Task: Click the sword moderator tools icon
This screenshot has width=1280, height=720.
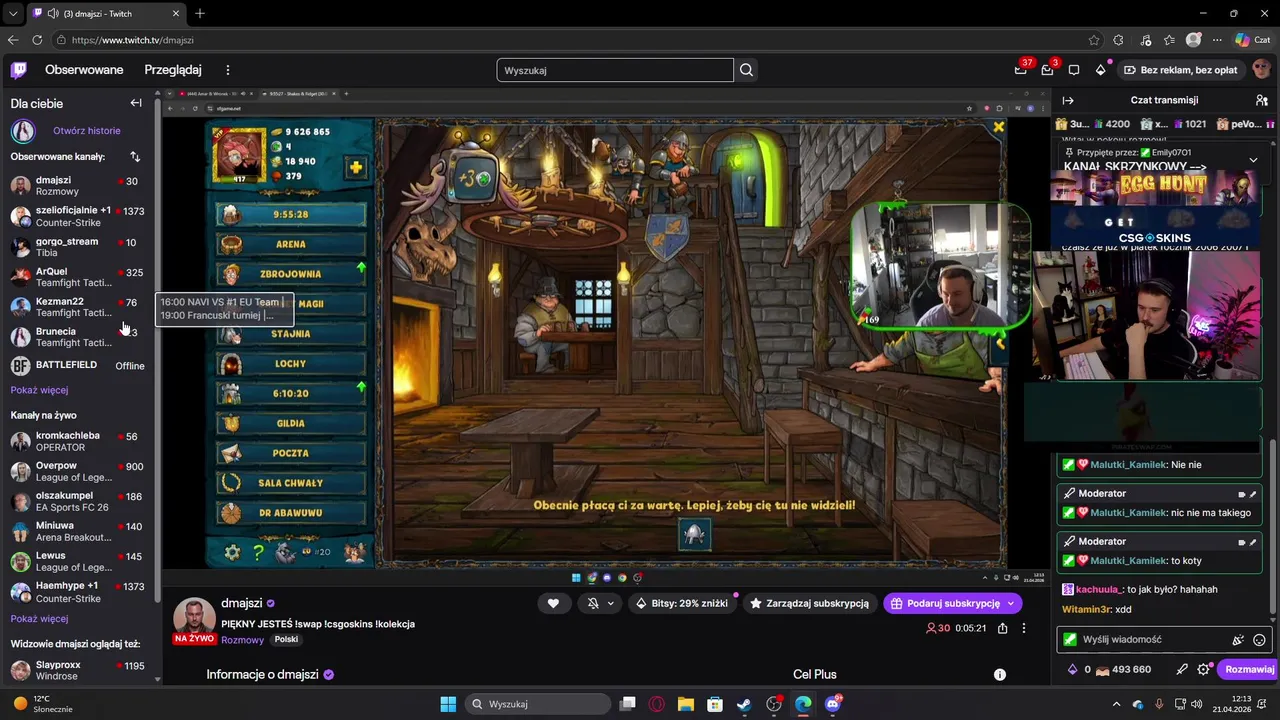Action: click(x=1182, y=669)
